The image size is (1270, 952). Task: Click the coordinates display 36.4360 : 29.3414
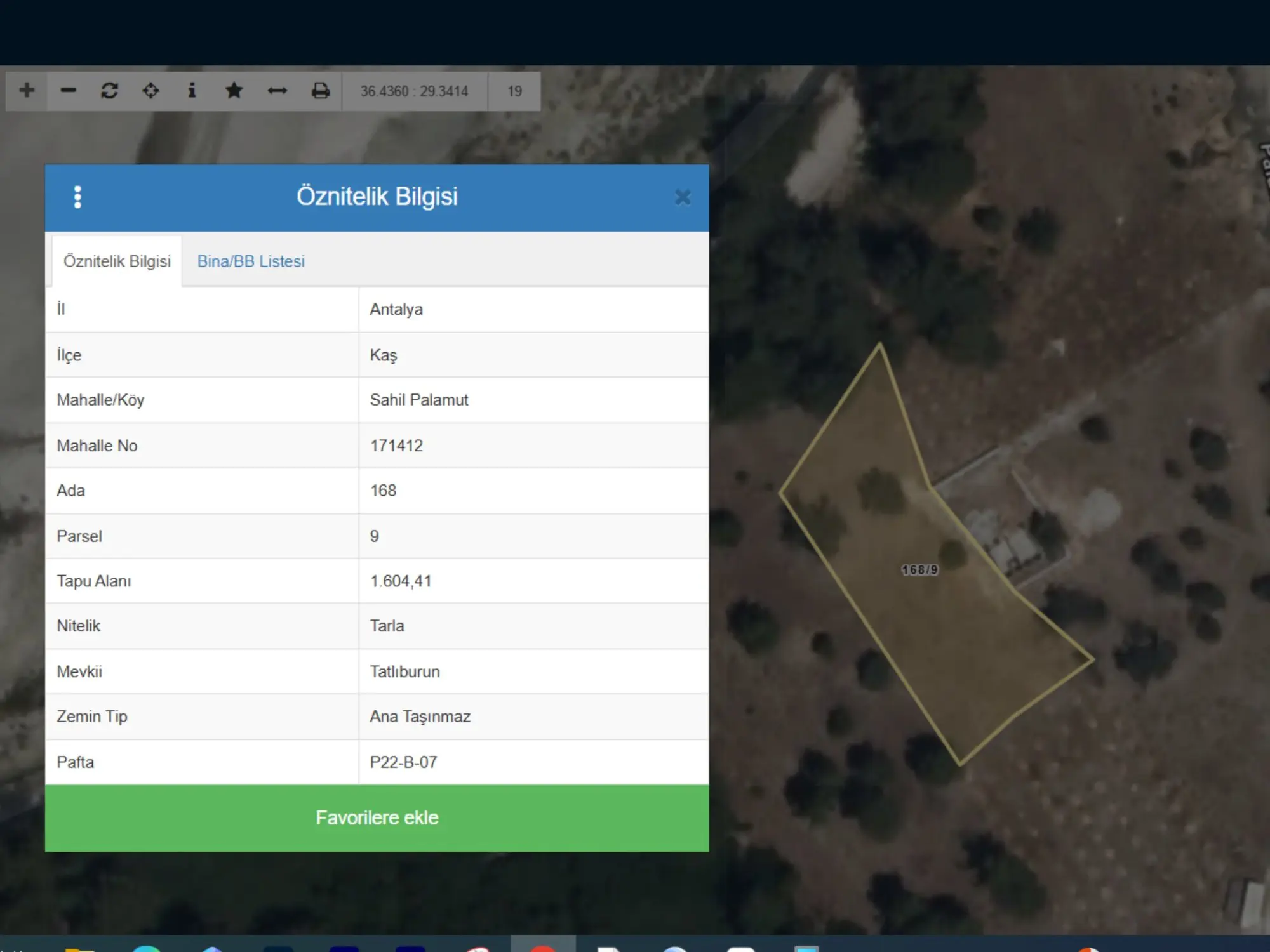point(415,91)
